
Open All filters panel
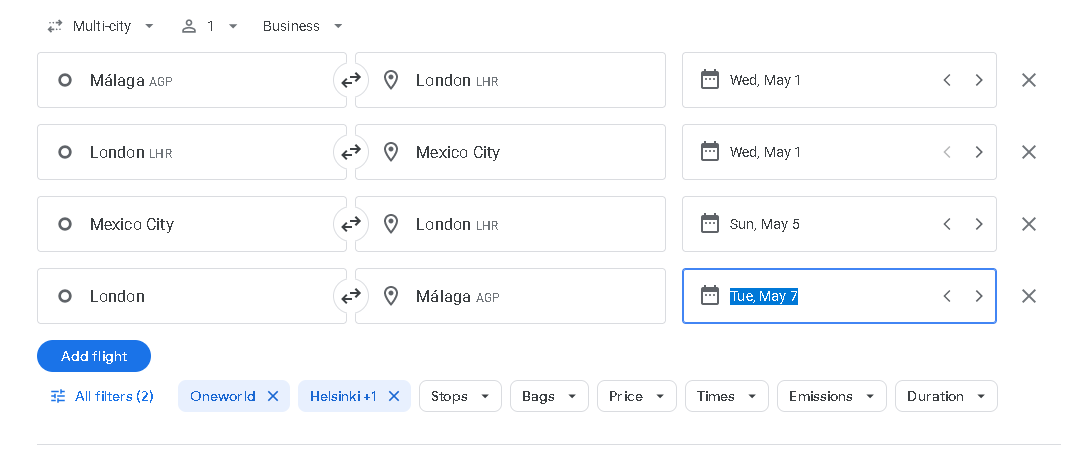[x=102, y=396]
